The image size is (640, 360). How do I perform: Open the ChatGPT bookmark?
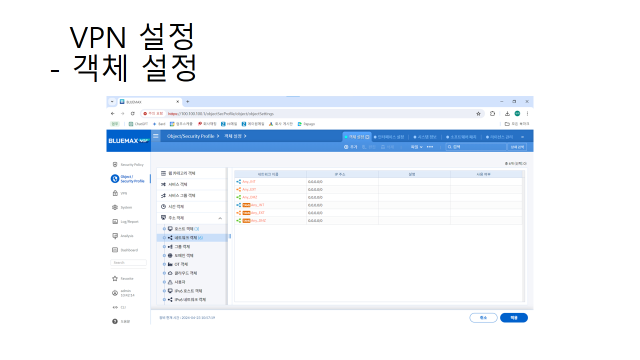138,124
